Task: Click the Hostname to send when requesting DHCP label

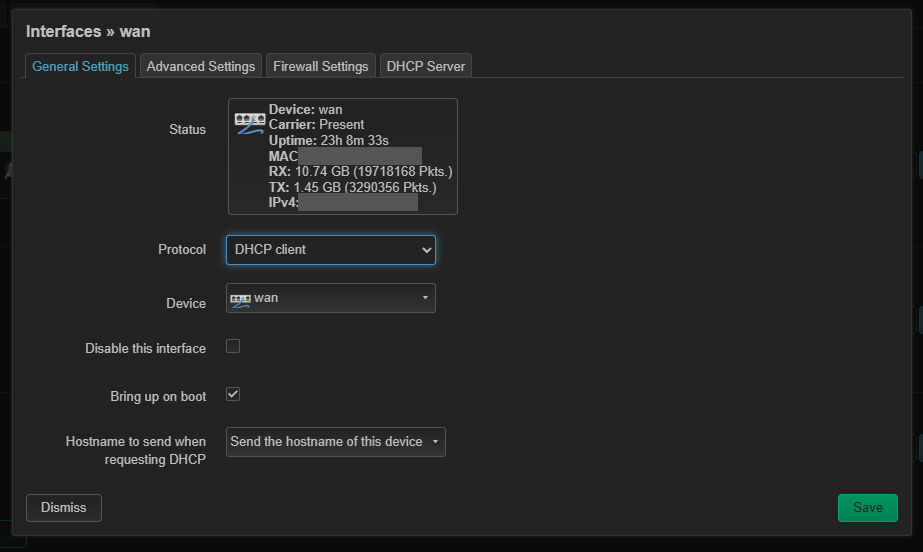Action: [x=136, y=450]
